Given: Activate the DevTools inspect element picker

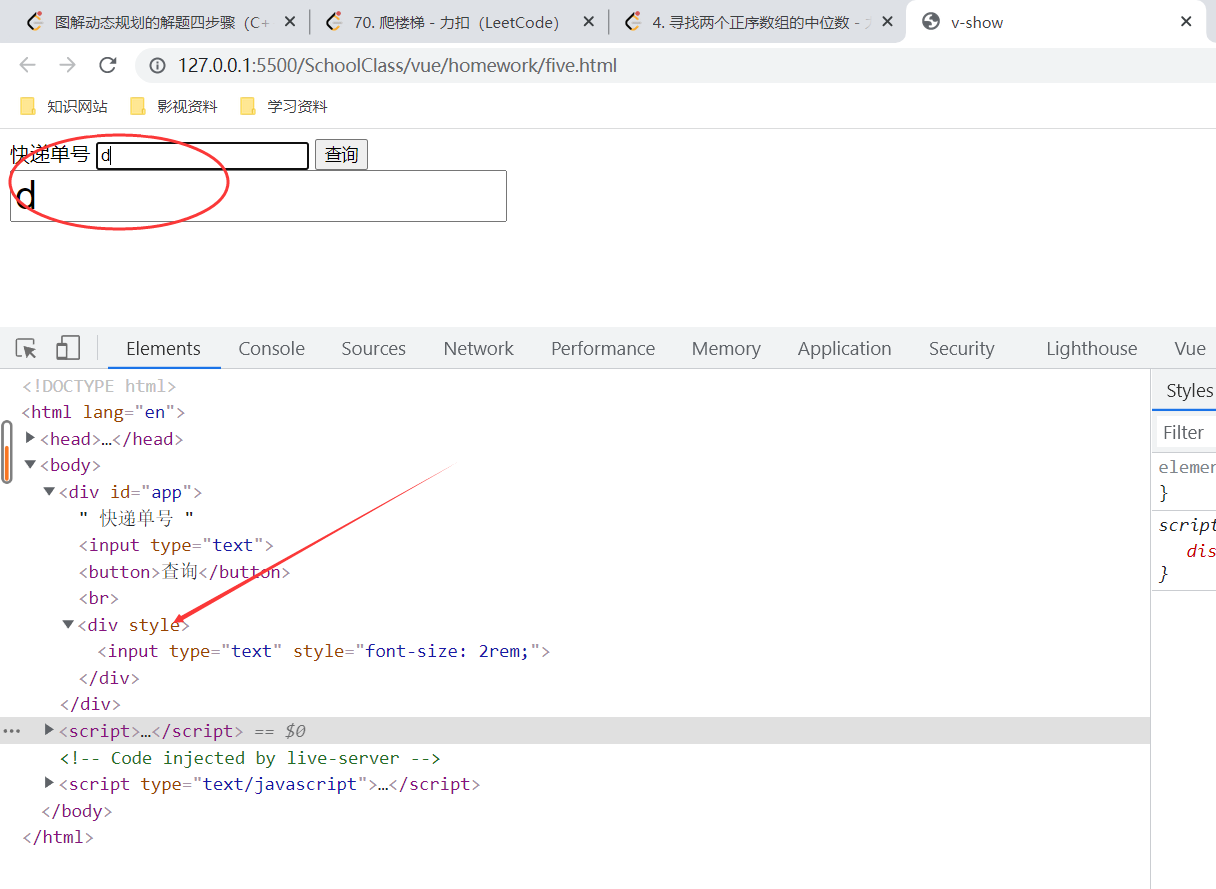Looking at the screenshot, I should point(26,348).
